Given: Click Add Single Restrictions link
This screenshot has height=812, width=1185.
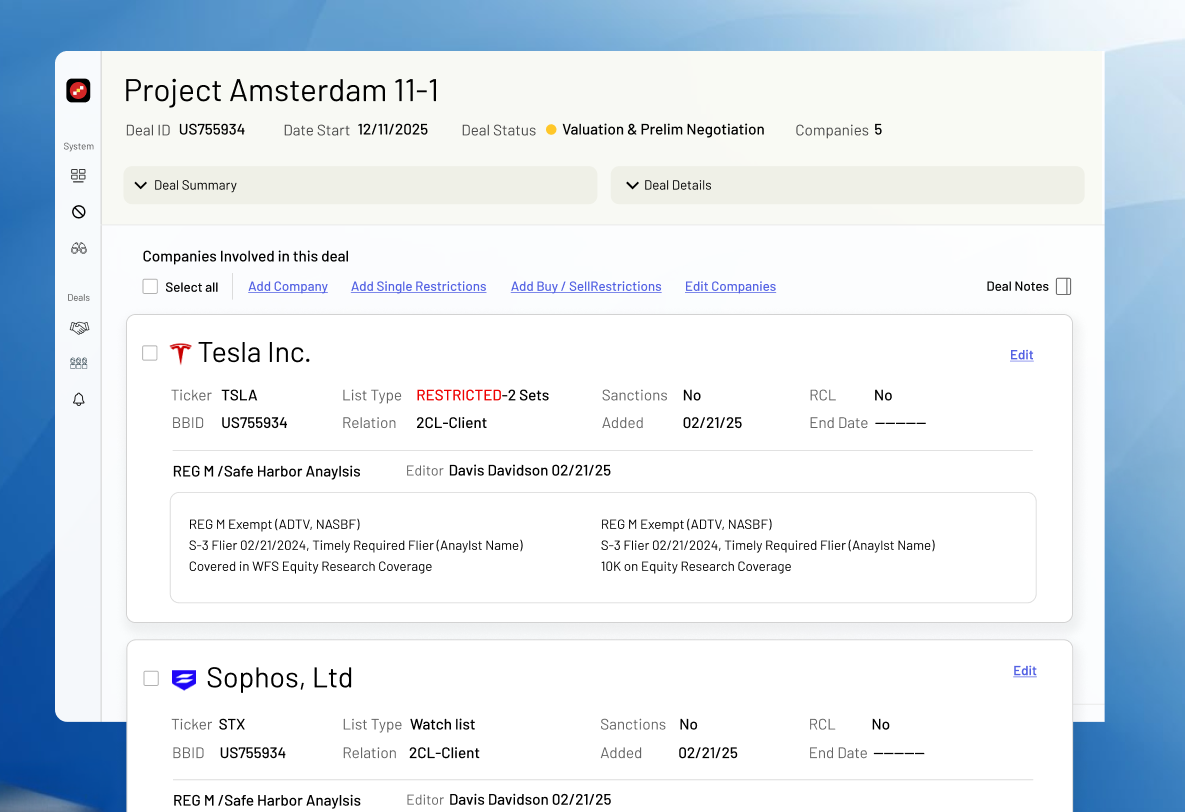Looking at the screenshot, I should pos(419,287).
